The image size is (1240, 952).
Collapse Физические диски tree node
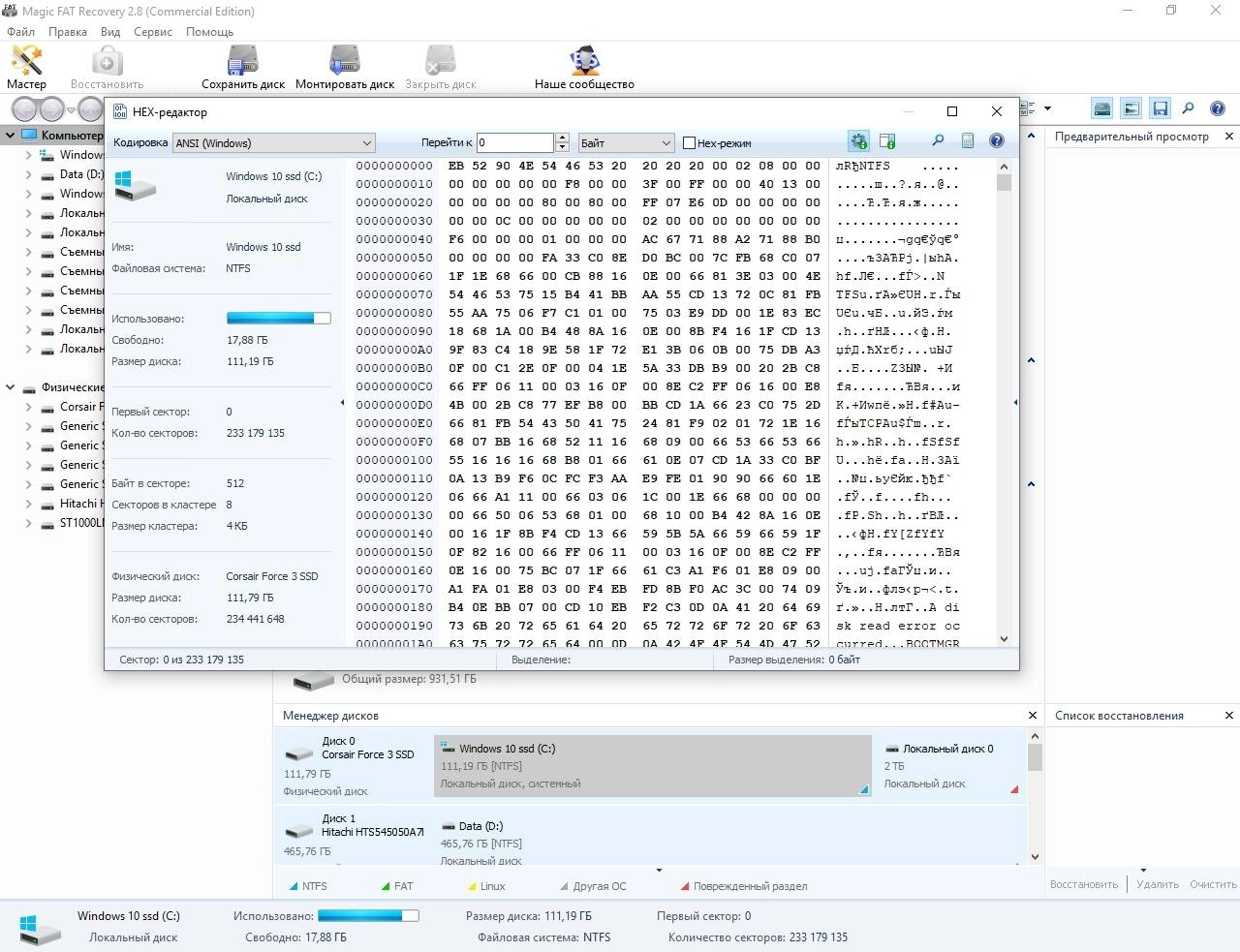(11, 387)
